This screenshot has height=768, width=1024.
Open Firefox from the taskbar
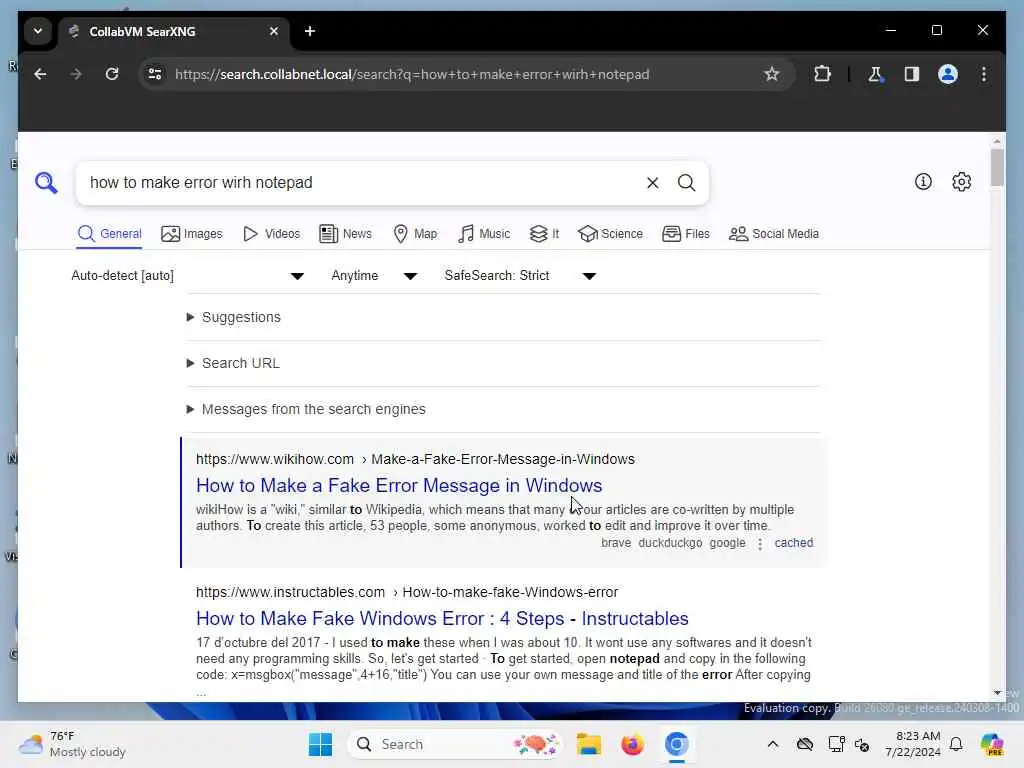[632, 744]
